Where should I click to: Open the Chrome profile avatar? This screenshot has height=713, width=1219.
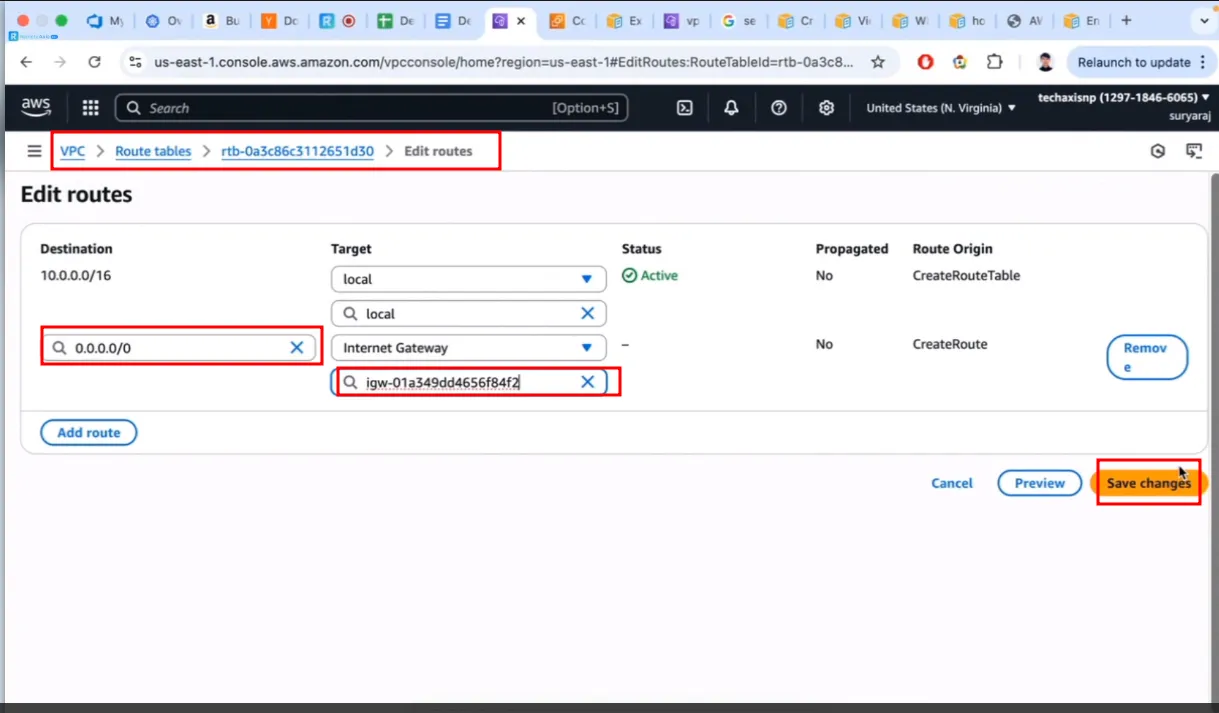1045,62
